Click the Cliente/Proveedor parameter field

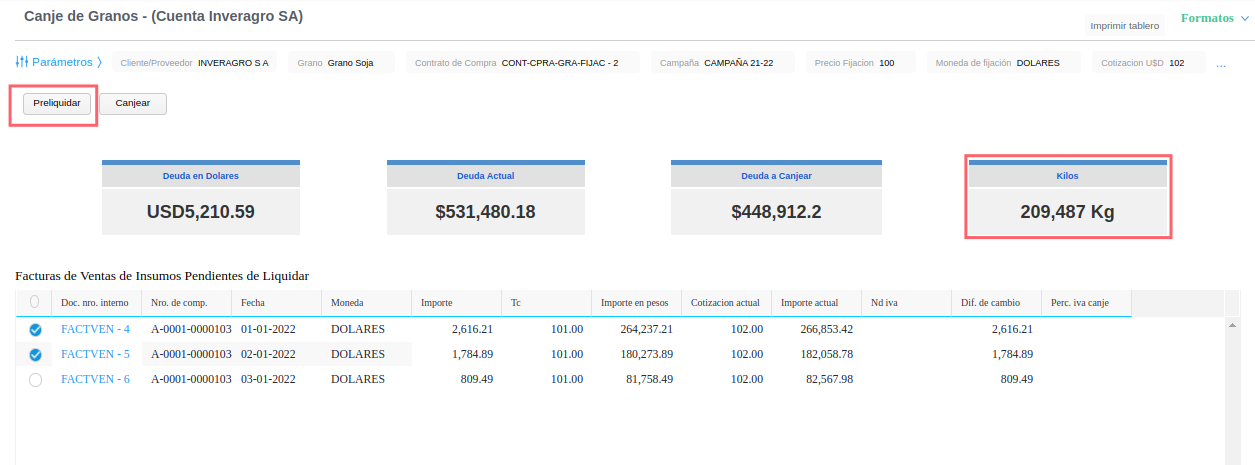tap(194, 63)
